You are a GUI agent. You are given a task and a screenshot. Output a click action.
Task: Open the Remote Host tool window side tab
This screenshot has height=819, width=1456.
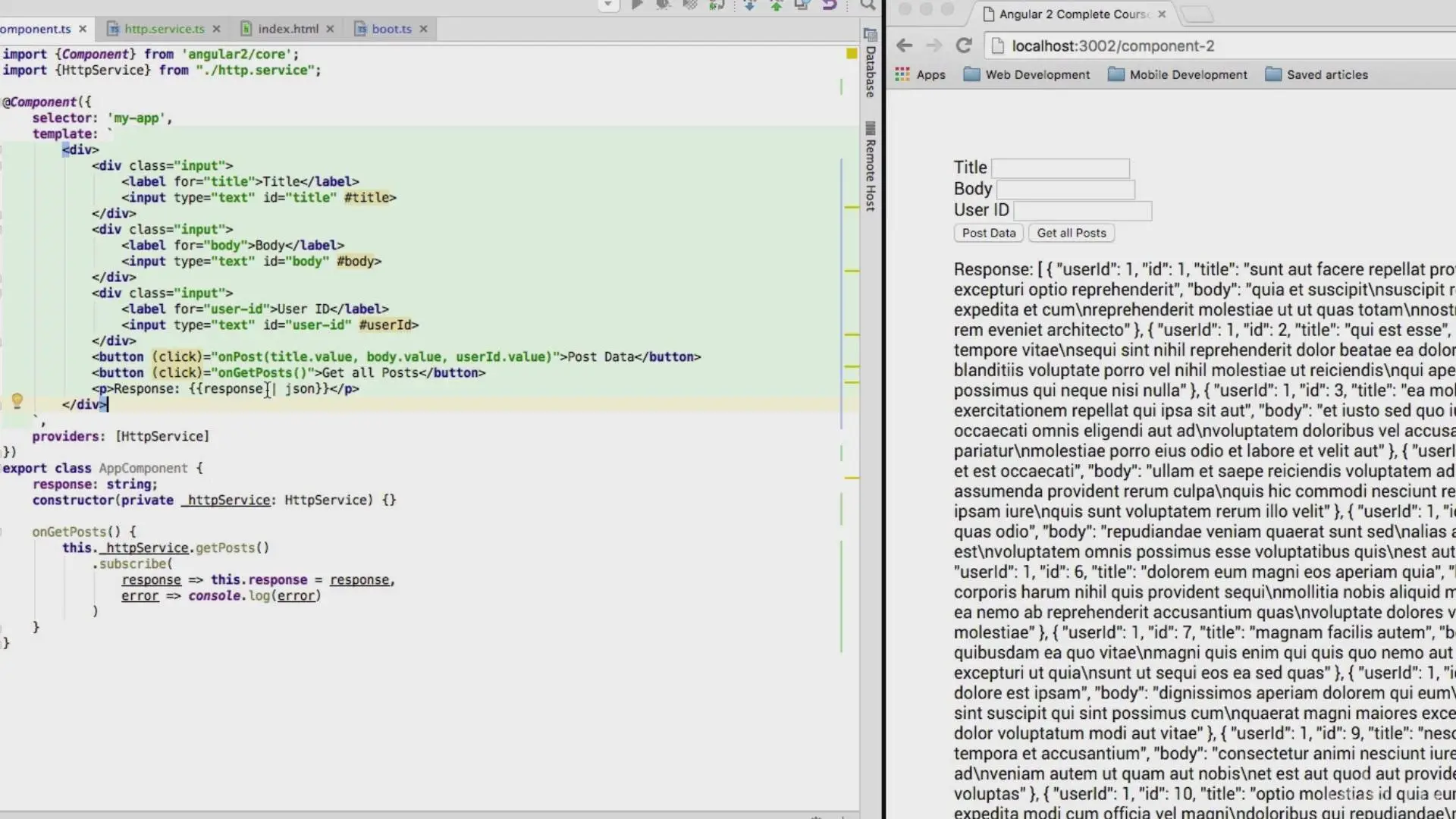[x=871, y=167]
